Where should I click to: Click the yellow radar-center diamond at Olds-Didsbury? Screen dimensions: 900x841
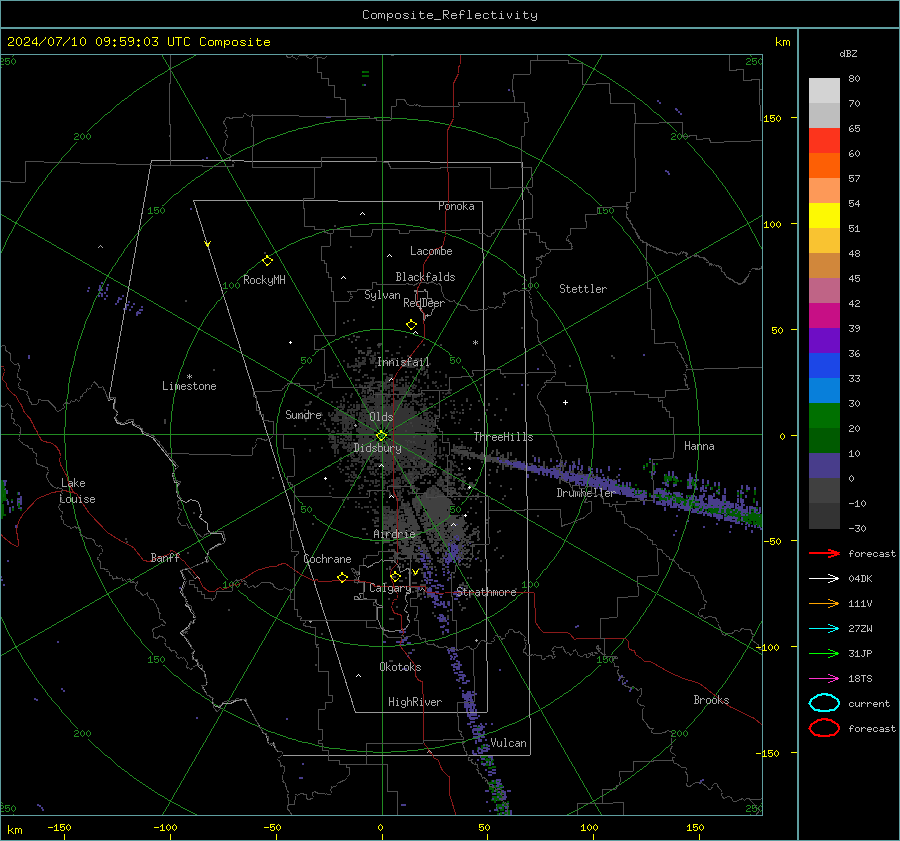(x=381, y=436)
